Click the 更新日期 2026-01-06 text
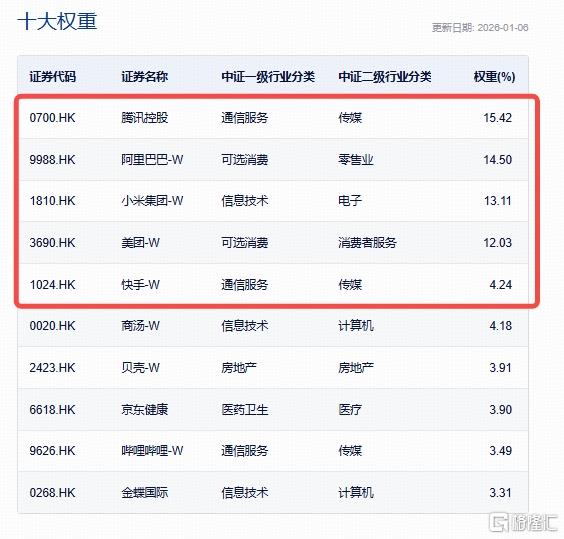 (480, 28)
